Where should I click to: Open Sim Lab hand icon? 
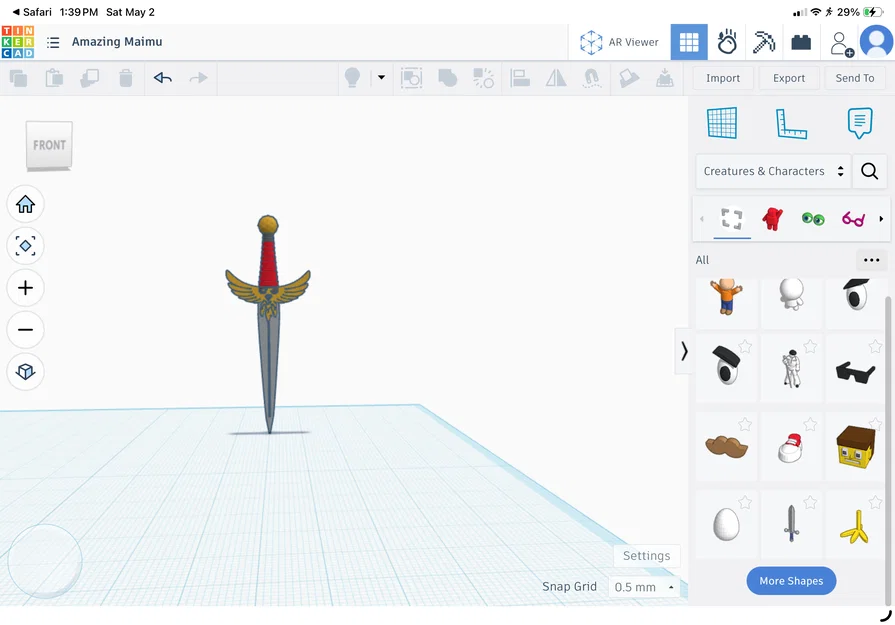coord(727,42)
